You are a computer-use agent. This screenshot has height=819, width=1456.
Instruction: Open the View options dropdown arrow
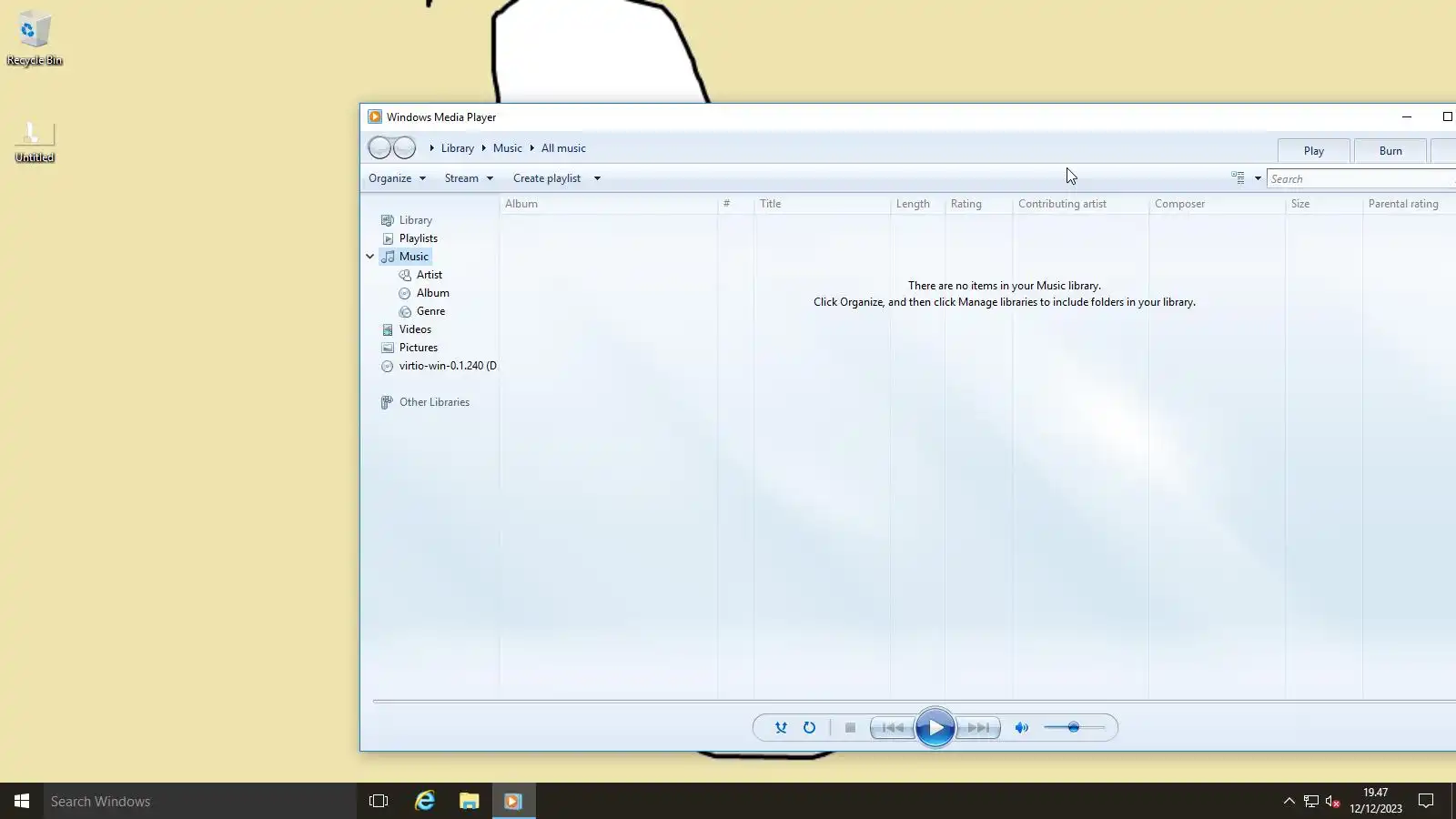tap(1258, 178)
